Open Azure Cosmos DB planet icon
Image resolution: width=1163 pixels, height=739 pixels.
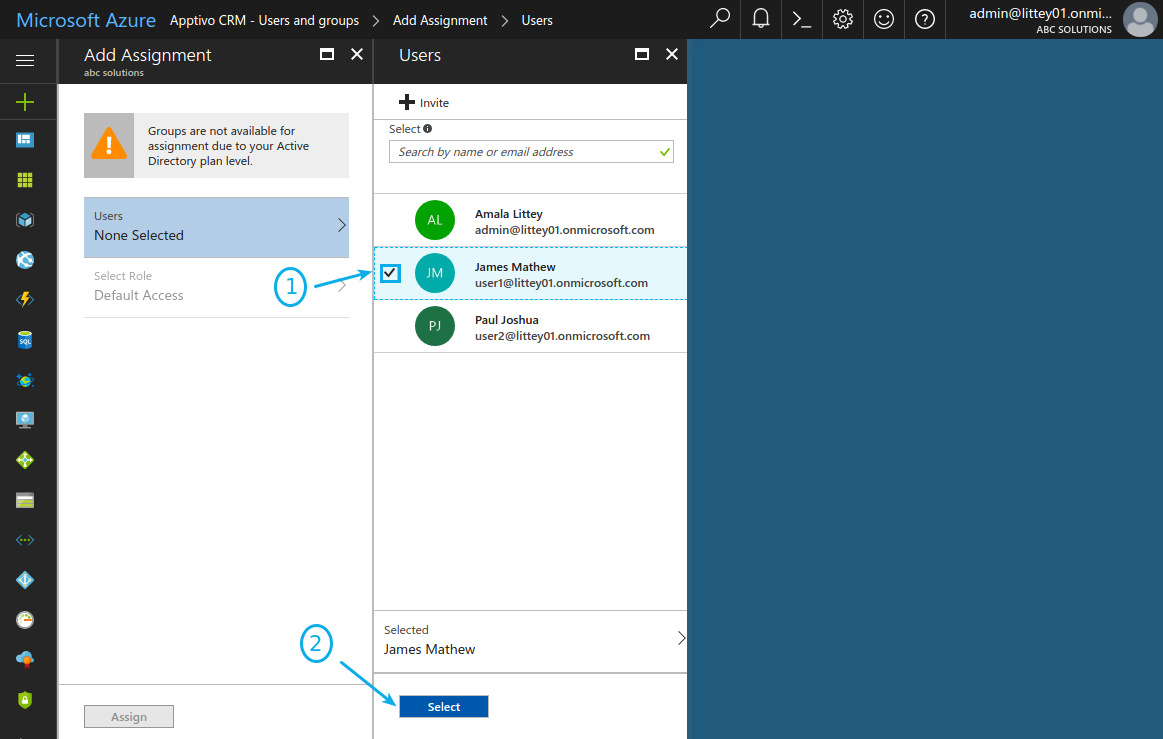[25, 380]
